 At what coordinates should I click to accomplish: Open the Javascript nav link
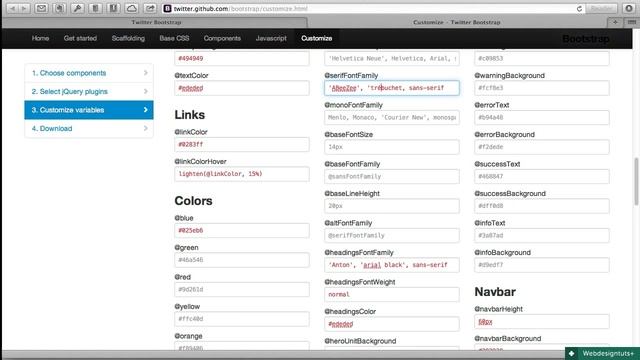click(271, 38)
